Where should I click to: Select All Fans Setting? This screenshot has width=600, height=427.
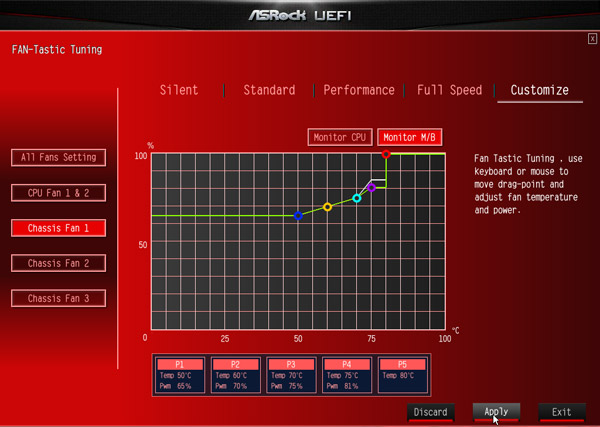[x=59, y=157]
